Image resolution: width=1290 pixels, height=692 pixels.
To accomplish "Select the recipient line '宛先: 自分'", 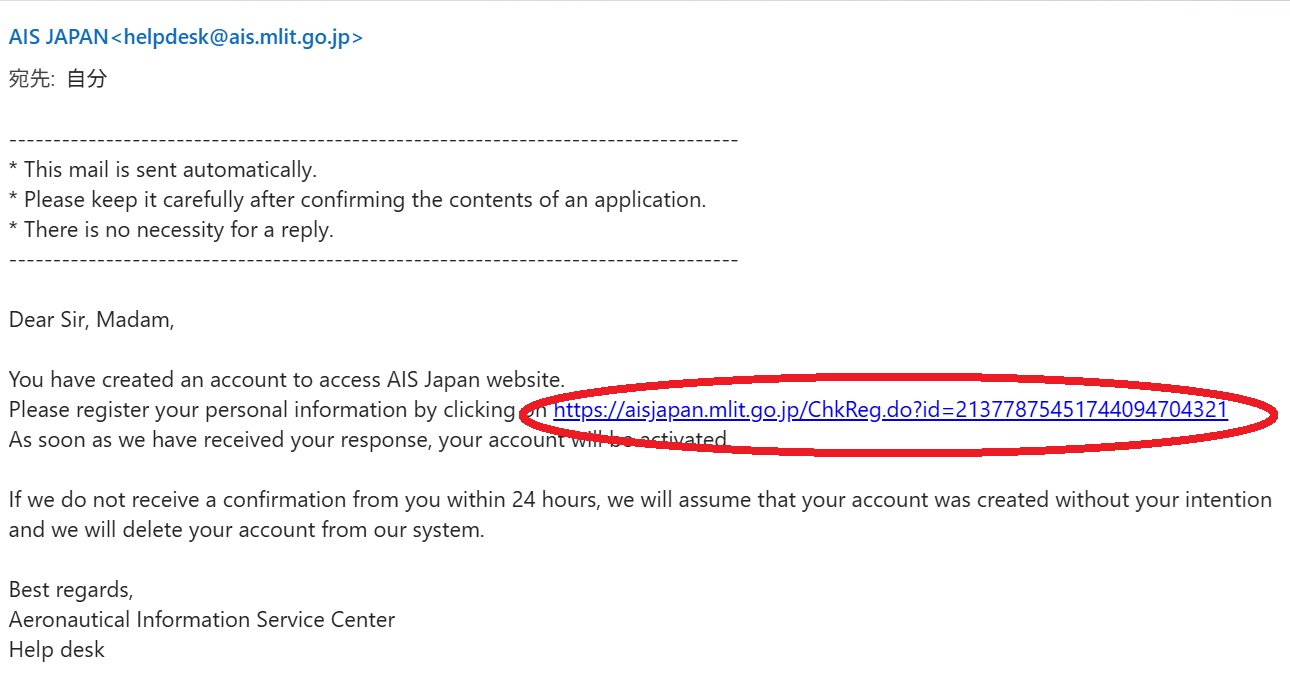I will pyautogui.click(x=58, y=79).
